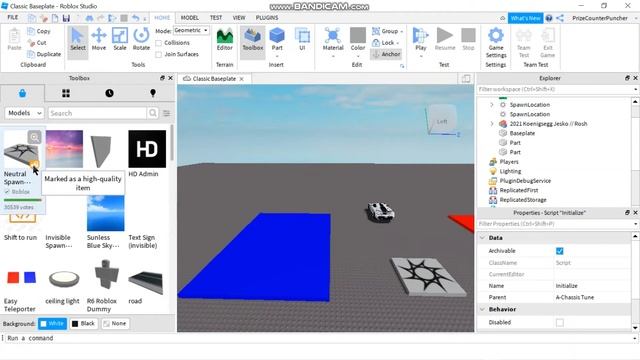The image size is (640, 360).
Task: Click the Toolbox Search input field
Action: click(x=98, y=113)
